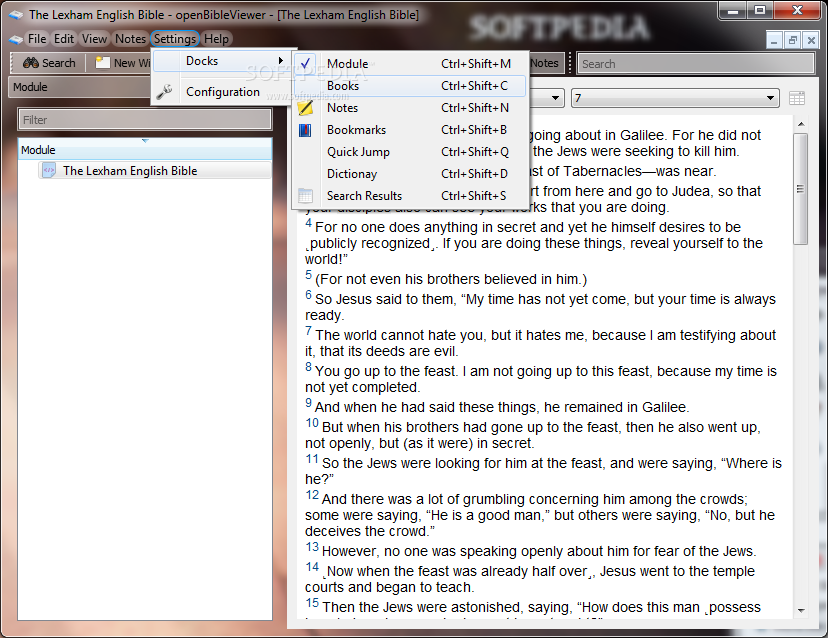Toggle the Quick Jump dock

coord(410,152)
